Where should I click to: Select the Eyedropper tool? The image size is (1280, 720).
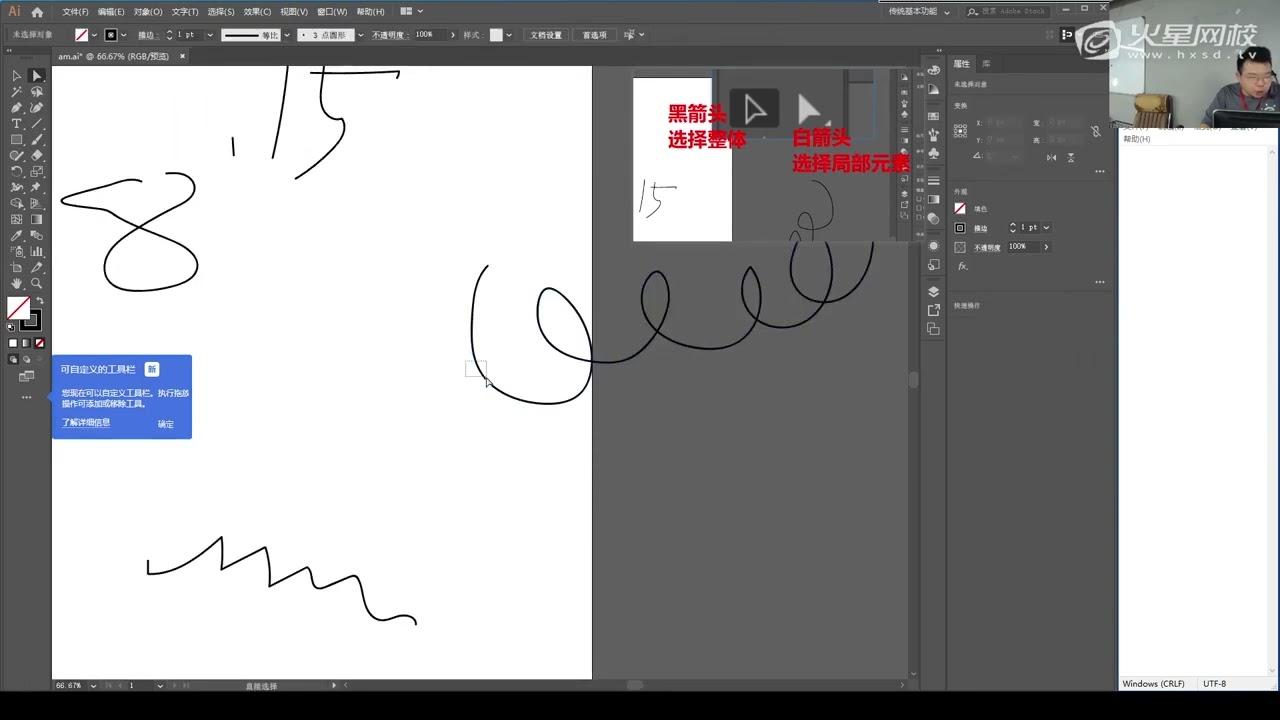click(17, 236)
